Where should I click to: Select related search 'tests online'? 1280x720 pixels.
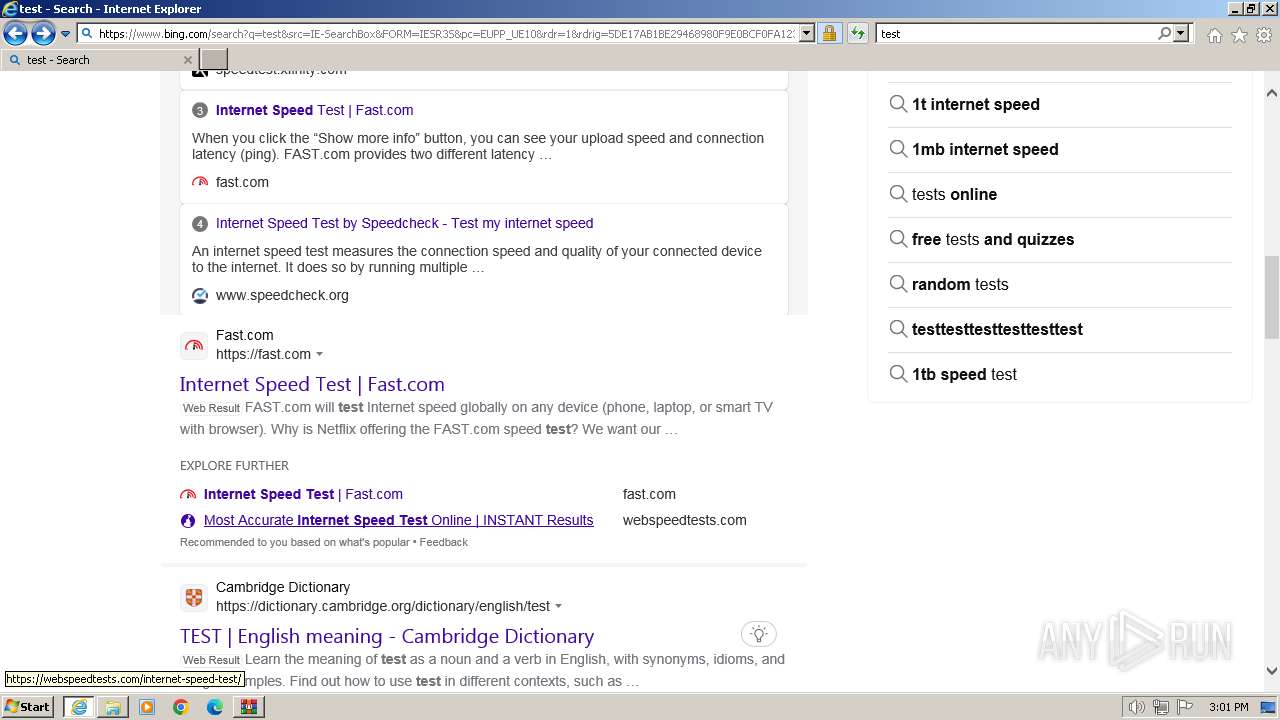point(1060,194)
